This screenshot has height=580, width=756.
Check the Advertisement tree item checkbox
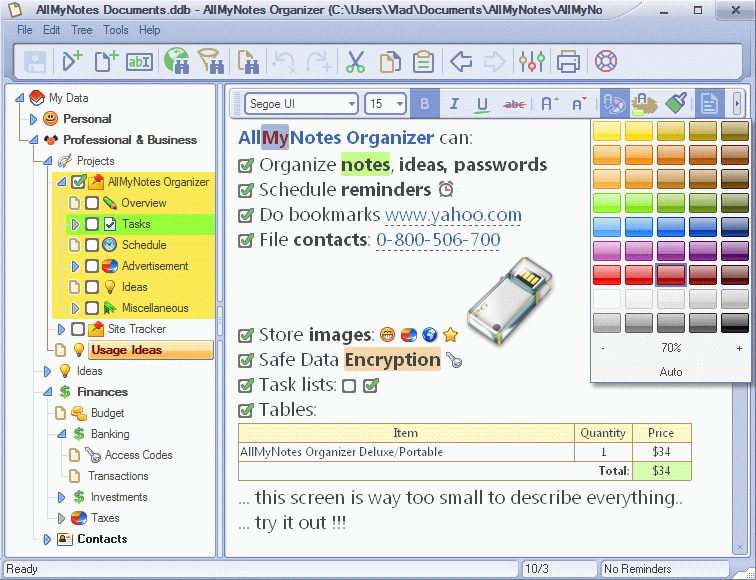point(92,266)
